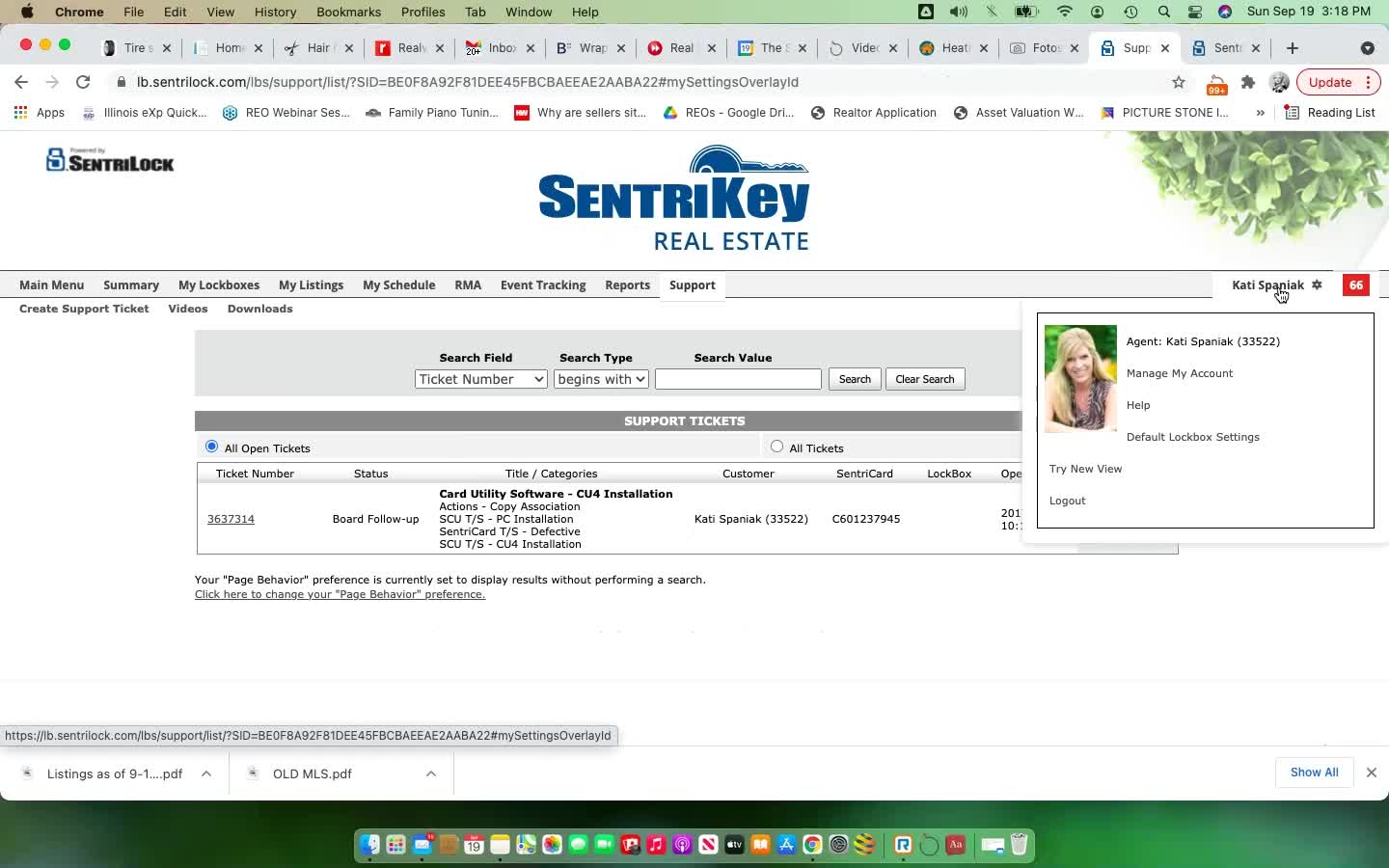Open the Chrome extensions puzzle icon
This screenshot has height=868, width=1389.
(1248, 82)
